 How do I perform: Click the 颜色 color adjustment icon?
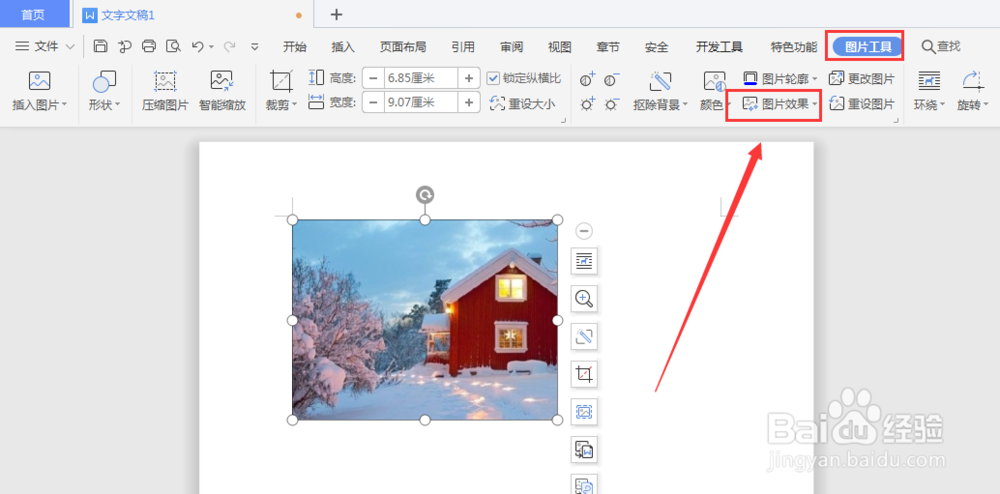(714, 81)
